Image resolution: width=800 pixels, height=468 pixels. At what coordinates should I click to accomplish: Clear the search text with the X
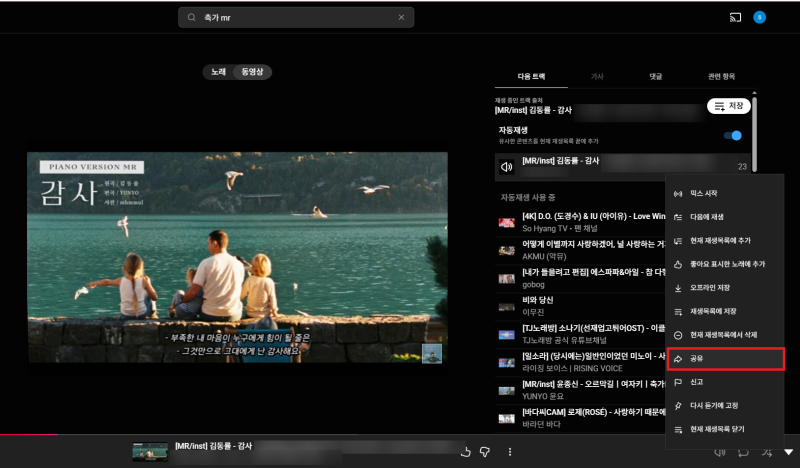[x=402, y=17]
